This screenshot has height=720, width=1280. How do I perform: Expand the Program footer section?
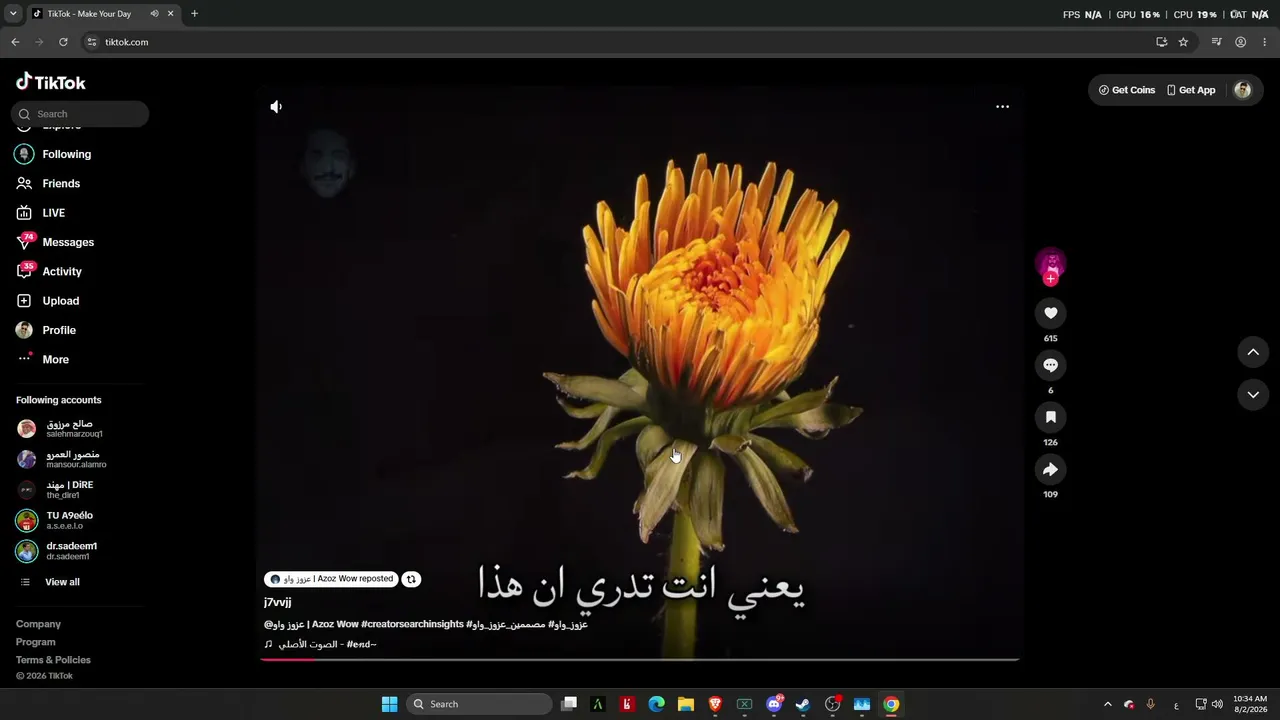point(36,642)
